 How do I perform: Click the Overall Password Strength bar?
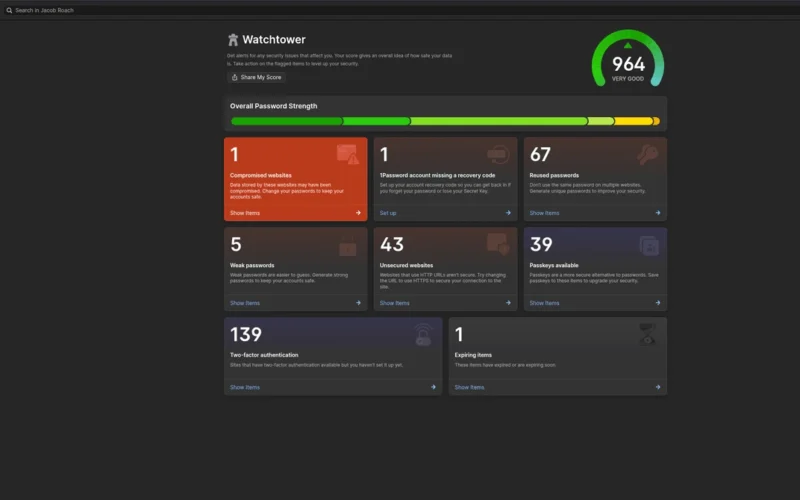click(445, 121)
